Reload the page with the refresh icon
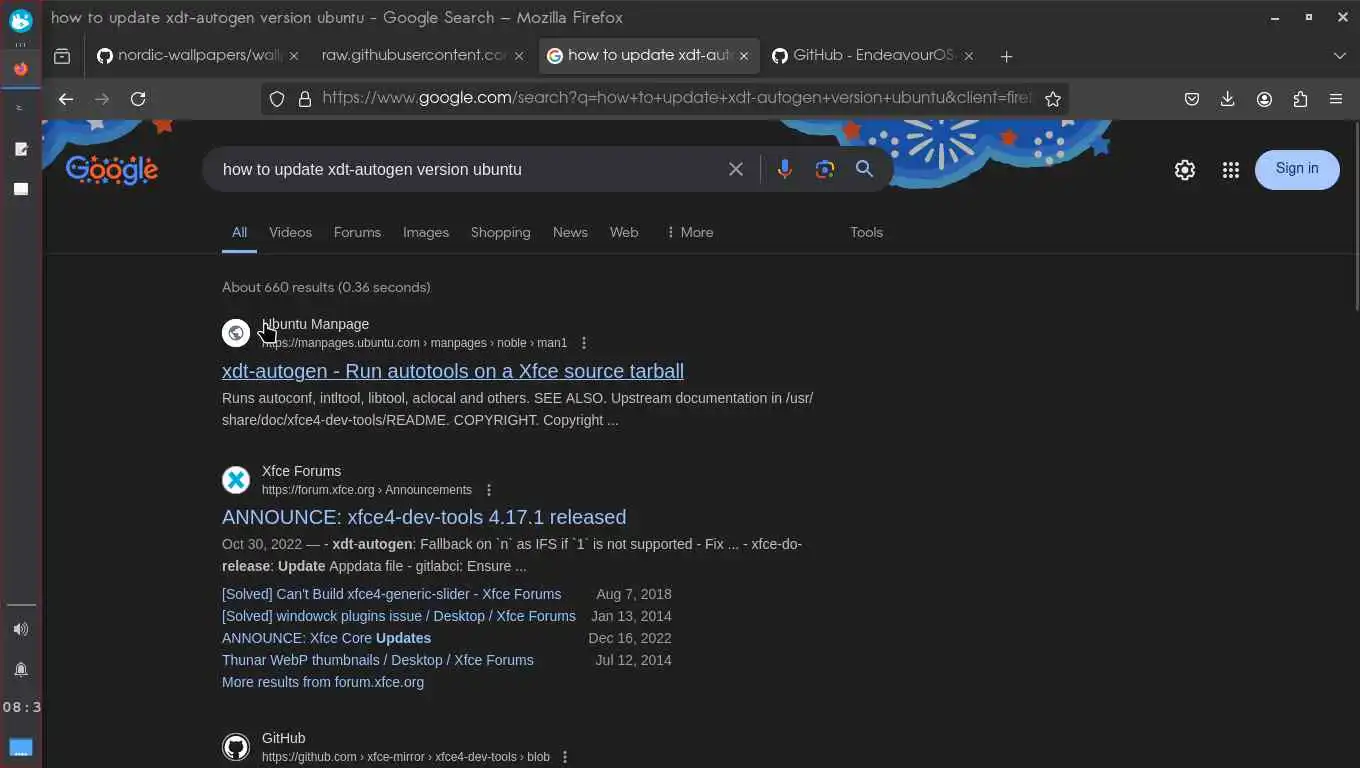The height and width of the screenshot is (768, 1360). (x=138, y=99)
